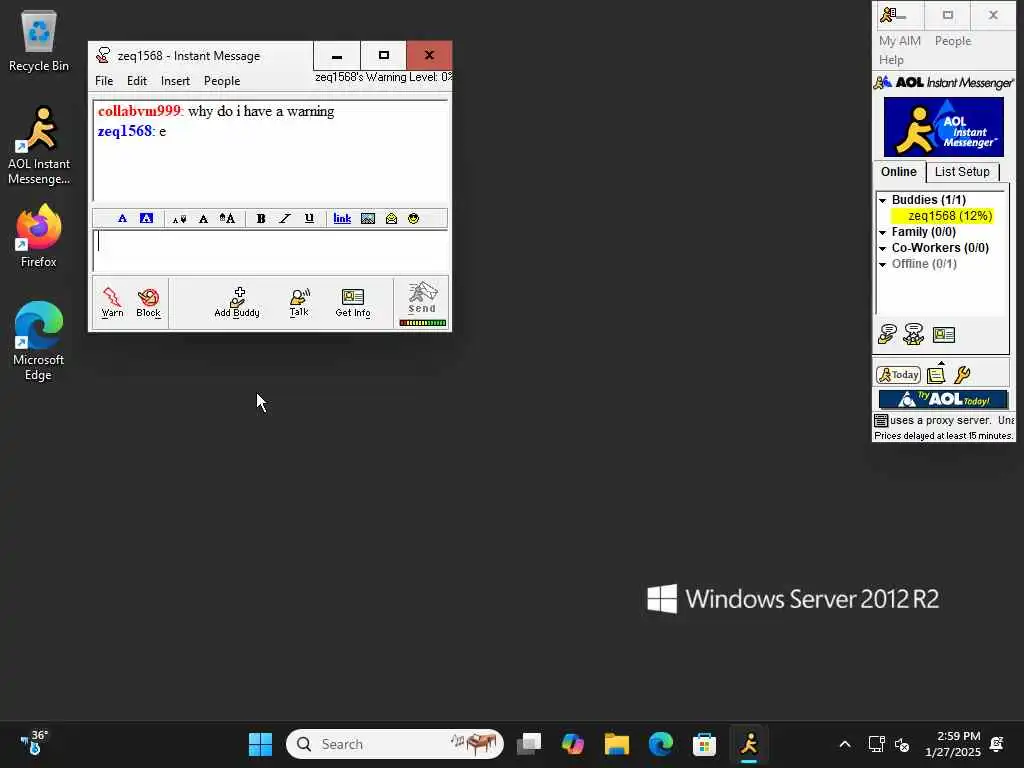Warn zeq1568 with the Warn button
The width and height of the screenshot is (1024, 768).
click(112, 303)
